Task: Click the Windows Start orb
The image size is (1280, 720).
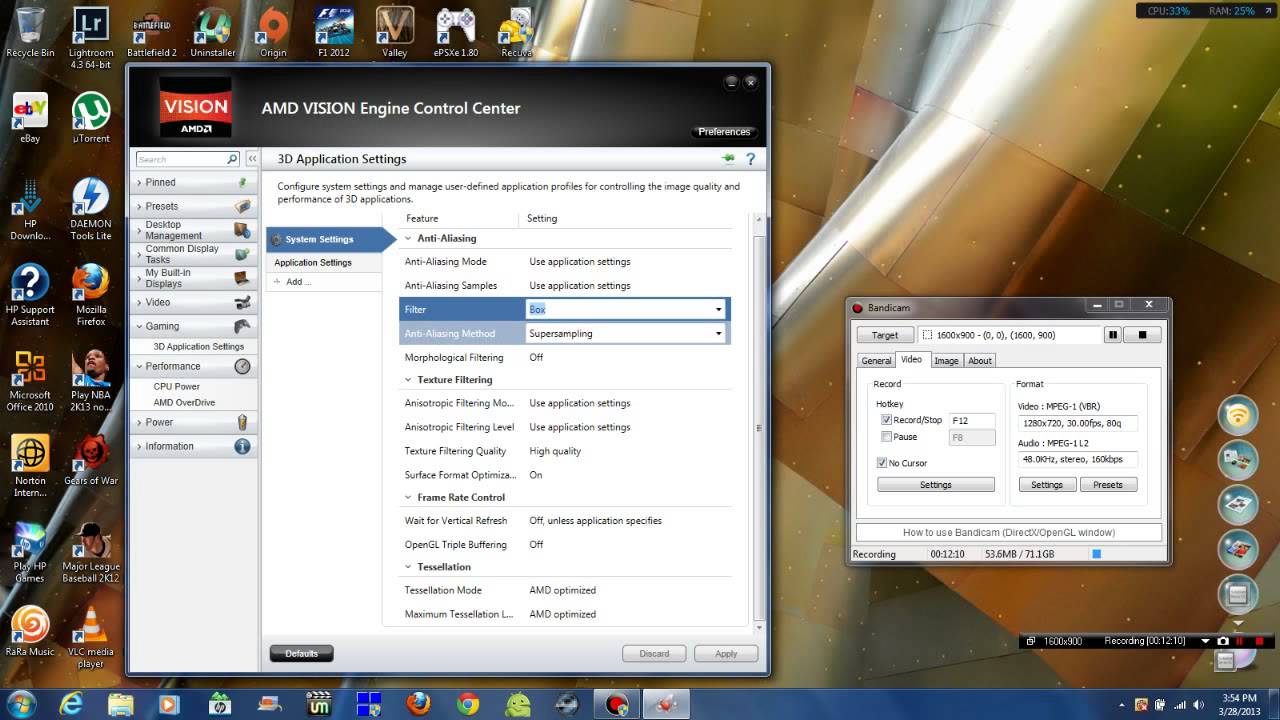Action: click(x=22, y=703)
